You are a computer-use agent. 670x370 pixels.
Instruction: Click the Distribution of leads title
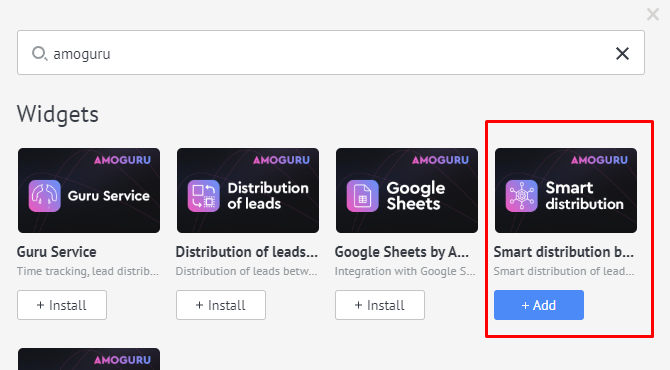[247, 252]
